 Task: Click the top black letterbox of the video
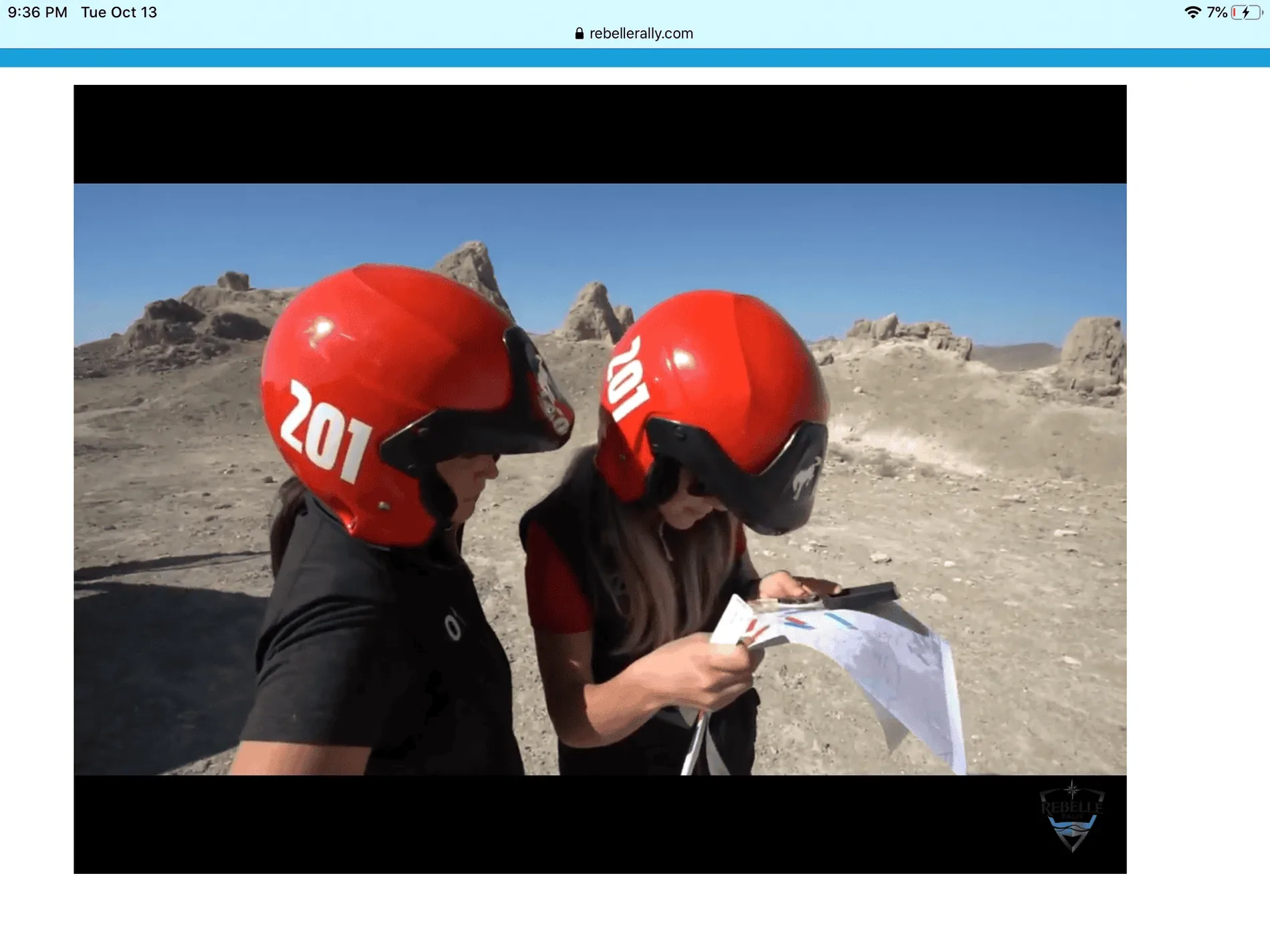pos(600,134)
